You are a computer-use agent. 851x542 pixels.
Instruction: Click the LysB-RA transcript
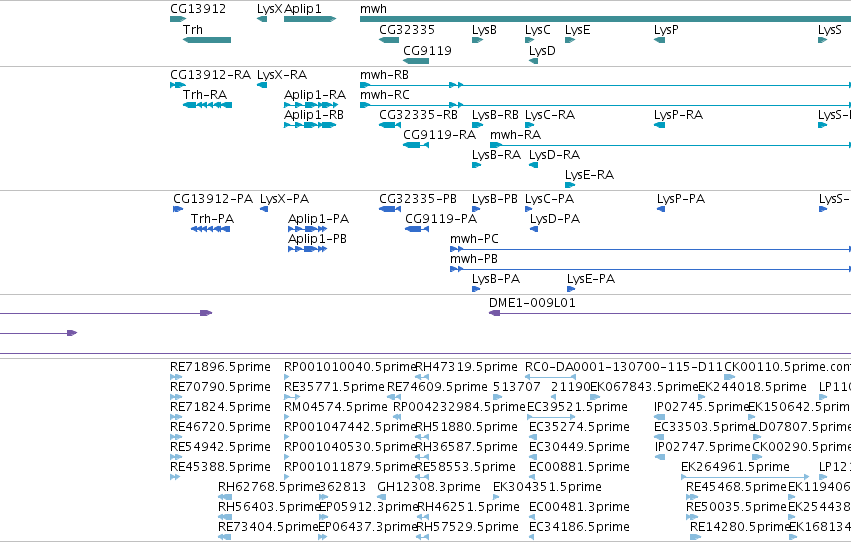pyautogui.click(x=477, y=165)
